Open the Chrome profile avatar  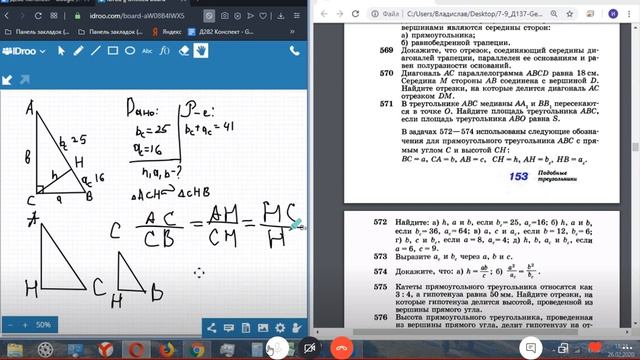613,13
